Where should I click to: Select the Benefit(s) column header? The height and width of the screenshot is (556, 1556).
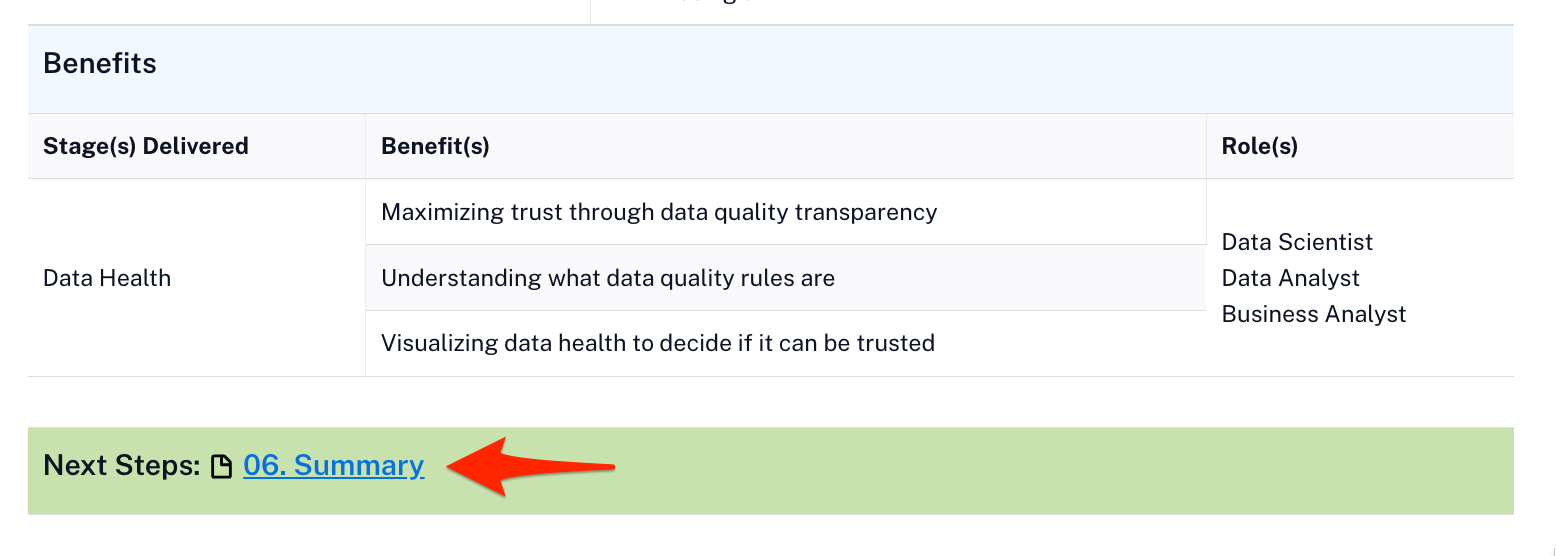tap(435, 146)
